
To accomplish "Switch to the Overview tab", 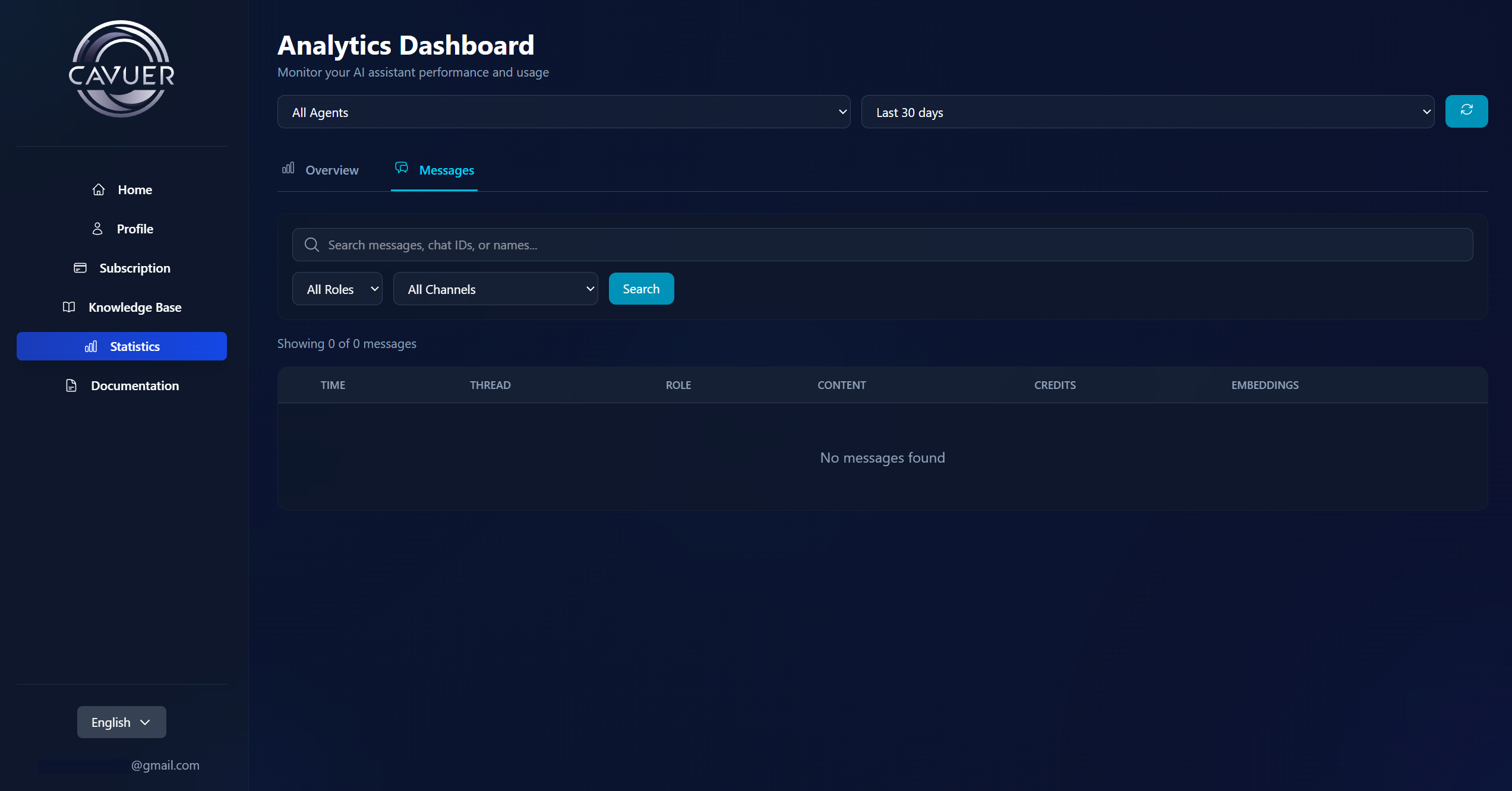I will coord(321,170).
